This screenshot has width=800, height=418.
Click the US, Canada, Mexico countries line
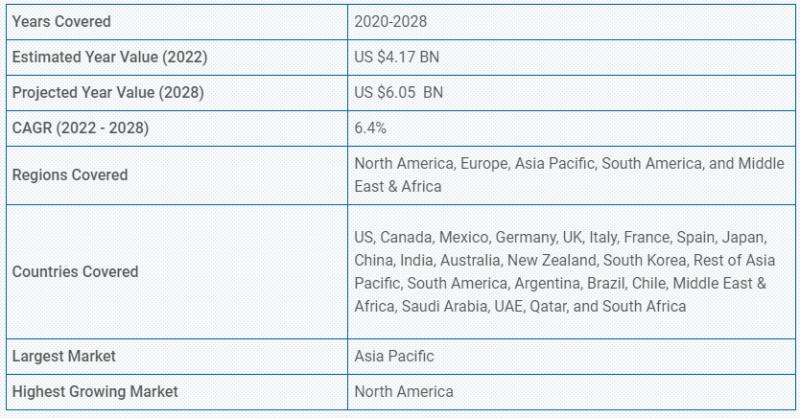pos(561,237)
